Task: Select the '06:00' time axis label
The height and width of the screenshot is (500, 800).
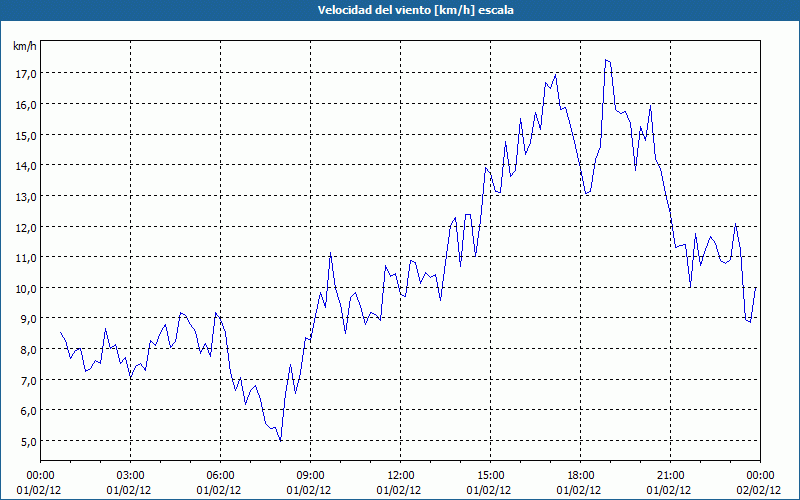Action: point(220,476)
